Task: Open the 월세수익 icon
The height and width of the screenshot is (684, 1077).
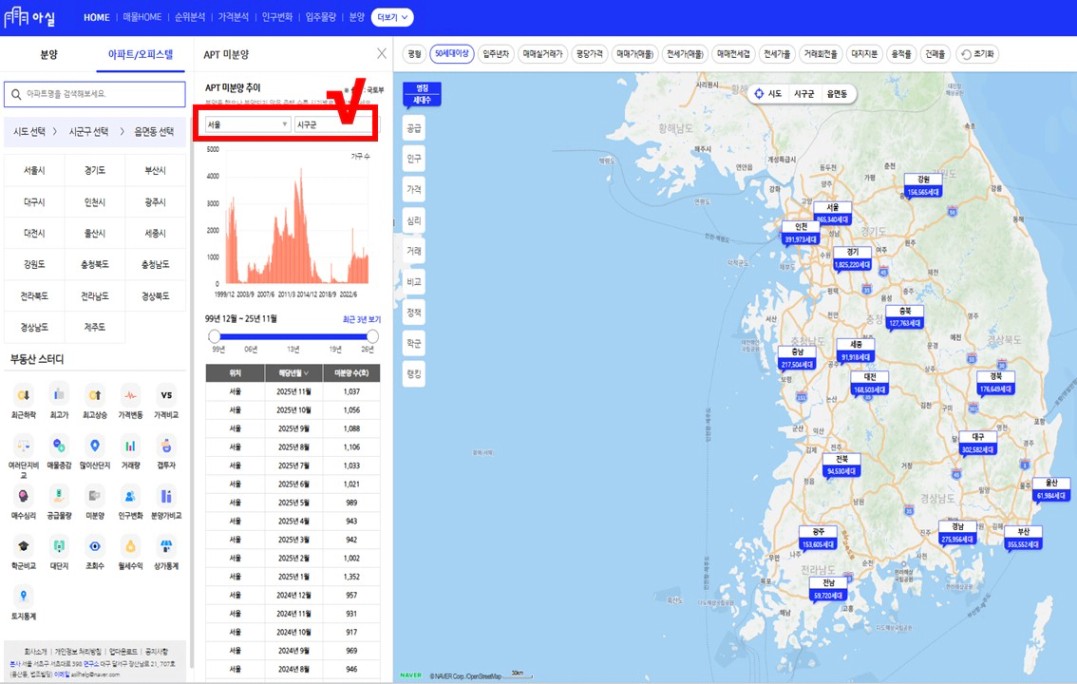Action: click(130, 547)
